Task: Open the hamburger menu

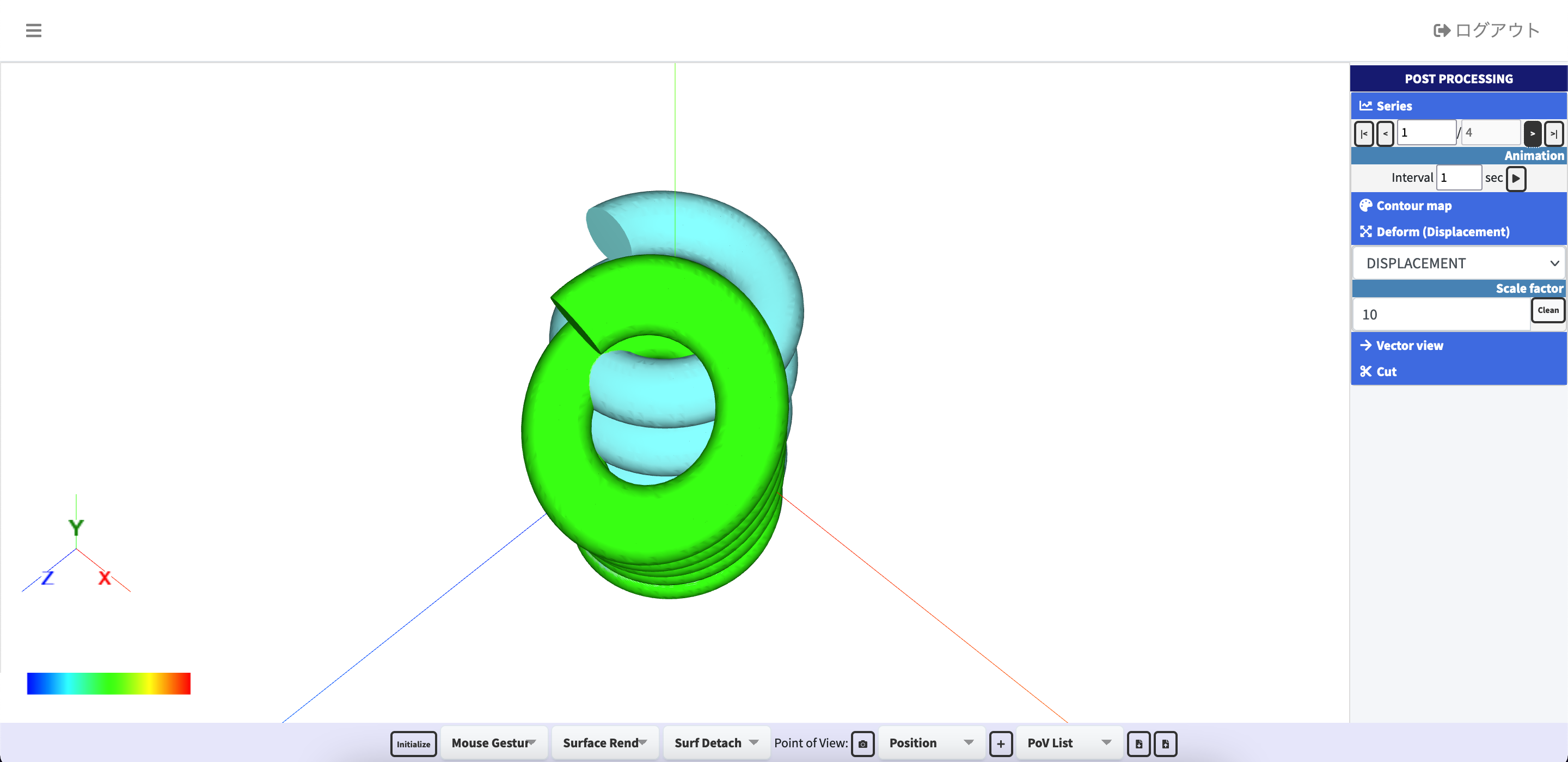Action: coord(33,30)
